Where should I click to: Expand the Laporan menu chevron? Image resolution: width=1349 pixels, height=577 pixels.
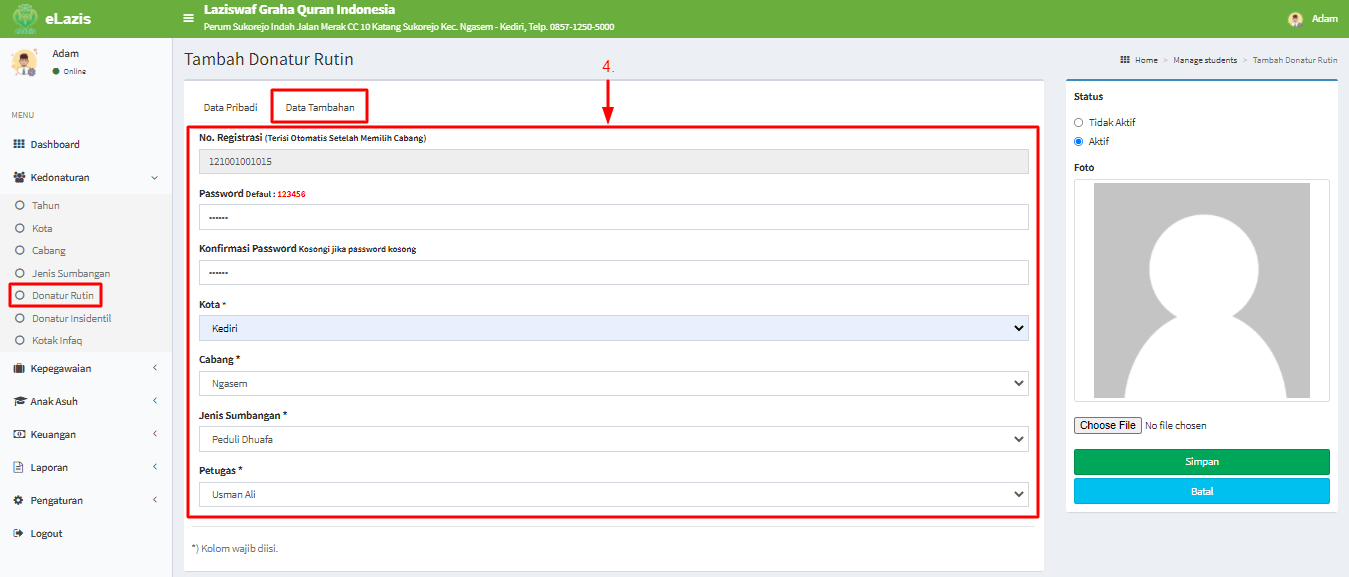tap(155, 467)
